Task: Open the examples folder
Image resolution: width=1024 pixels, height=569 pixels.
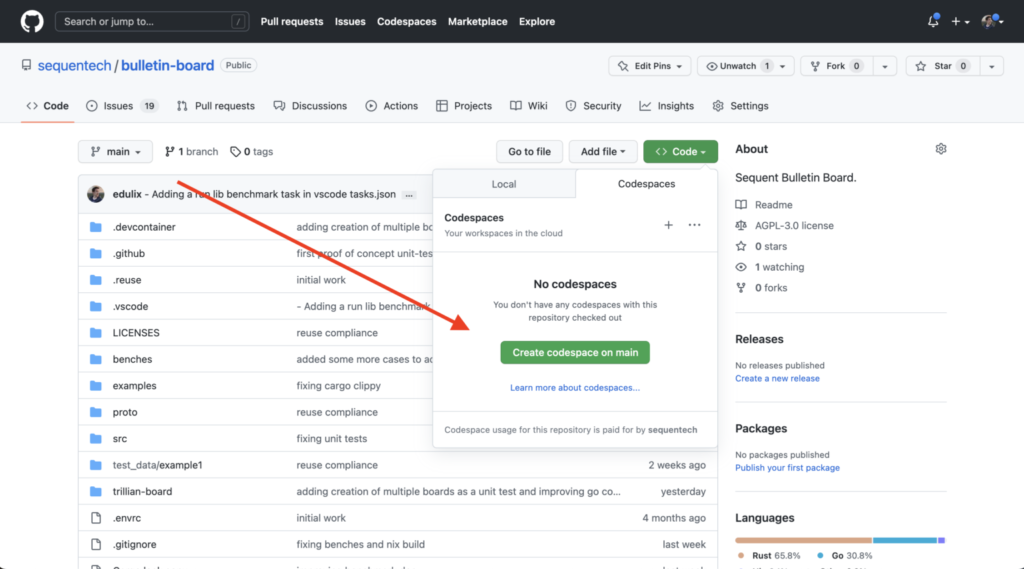Action: pyautogui.click(x=134, y=385)
